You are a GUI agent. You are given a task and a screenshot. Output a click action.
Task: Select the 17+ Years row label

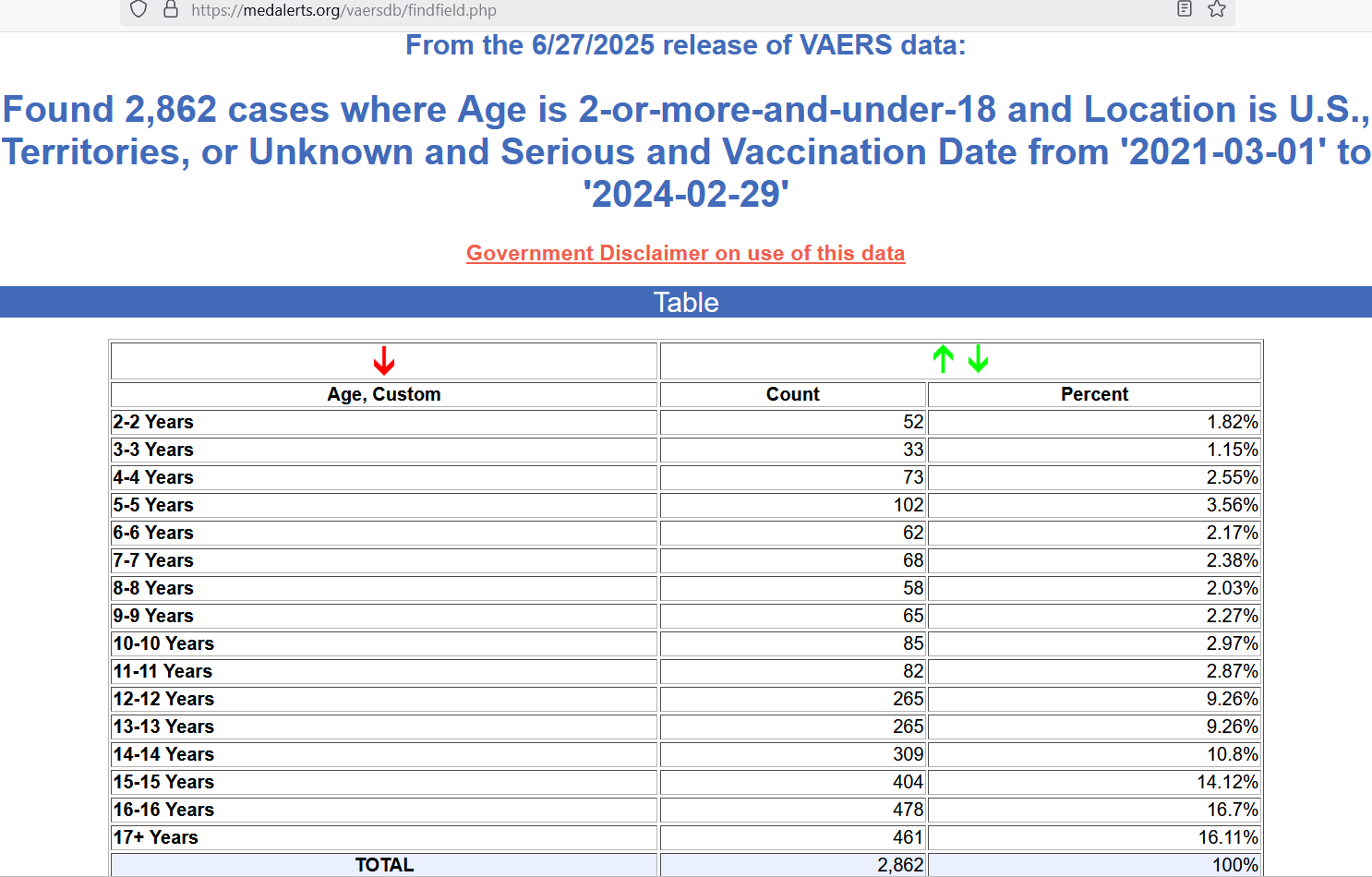coord(155,837)
